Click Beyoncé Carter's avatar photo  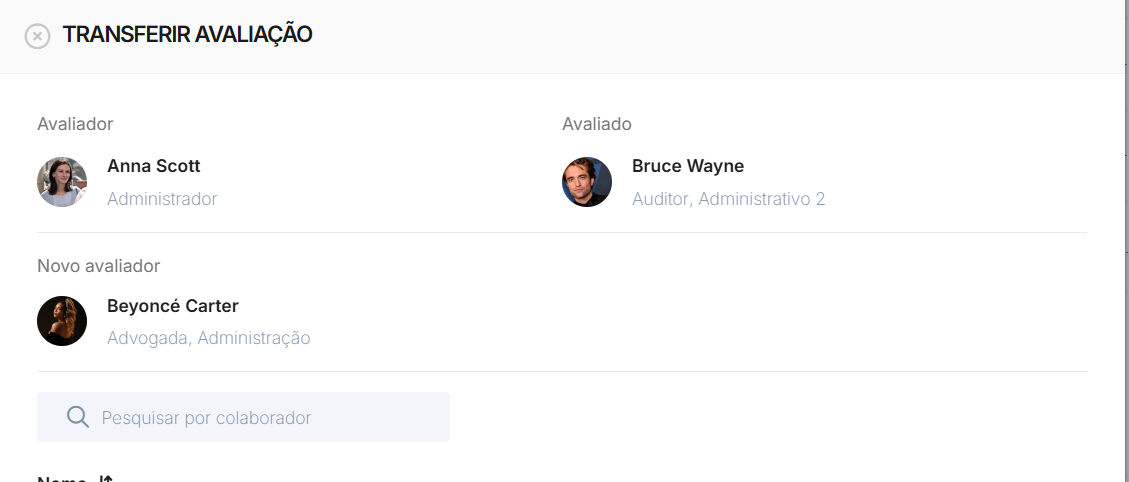click(62, 321)
